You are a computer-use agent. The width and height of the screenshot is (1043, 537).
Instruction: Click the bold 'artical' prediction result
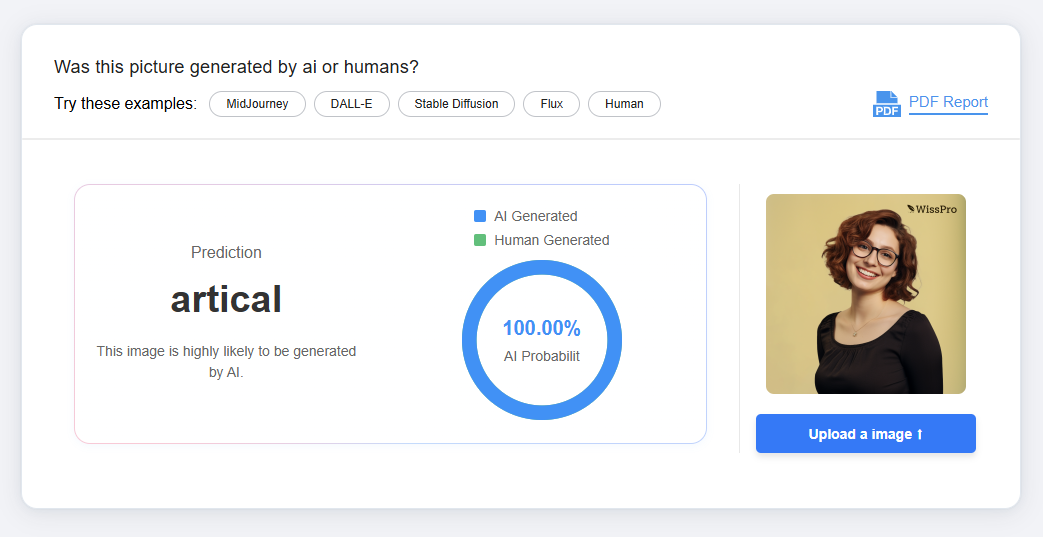pyautogui.click(x=226, y=299)
